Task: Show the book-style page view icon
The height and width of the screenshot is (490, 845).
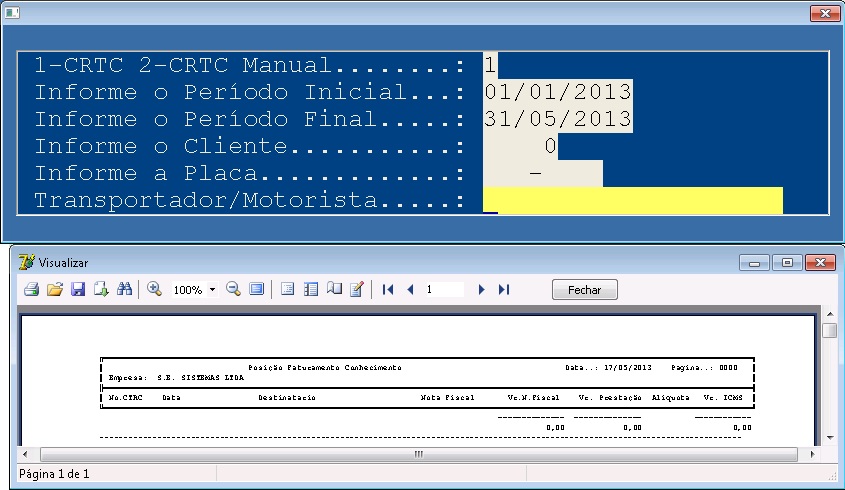Action: (334, 289)
